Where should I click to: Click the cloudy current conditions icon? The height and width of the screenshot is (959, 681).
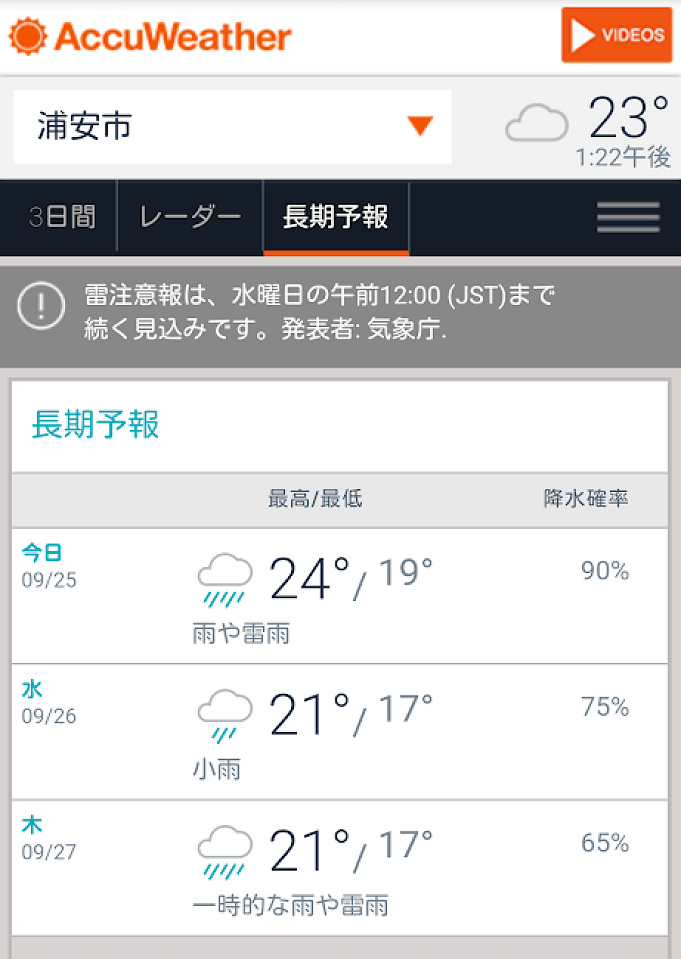(537, 123)
